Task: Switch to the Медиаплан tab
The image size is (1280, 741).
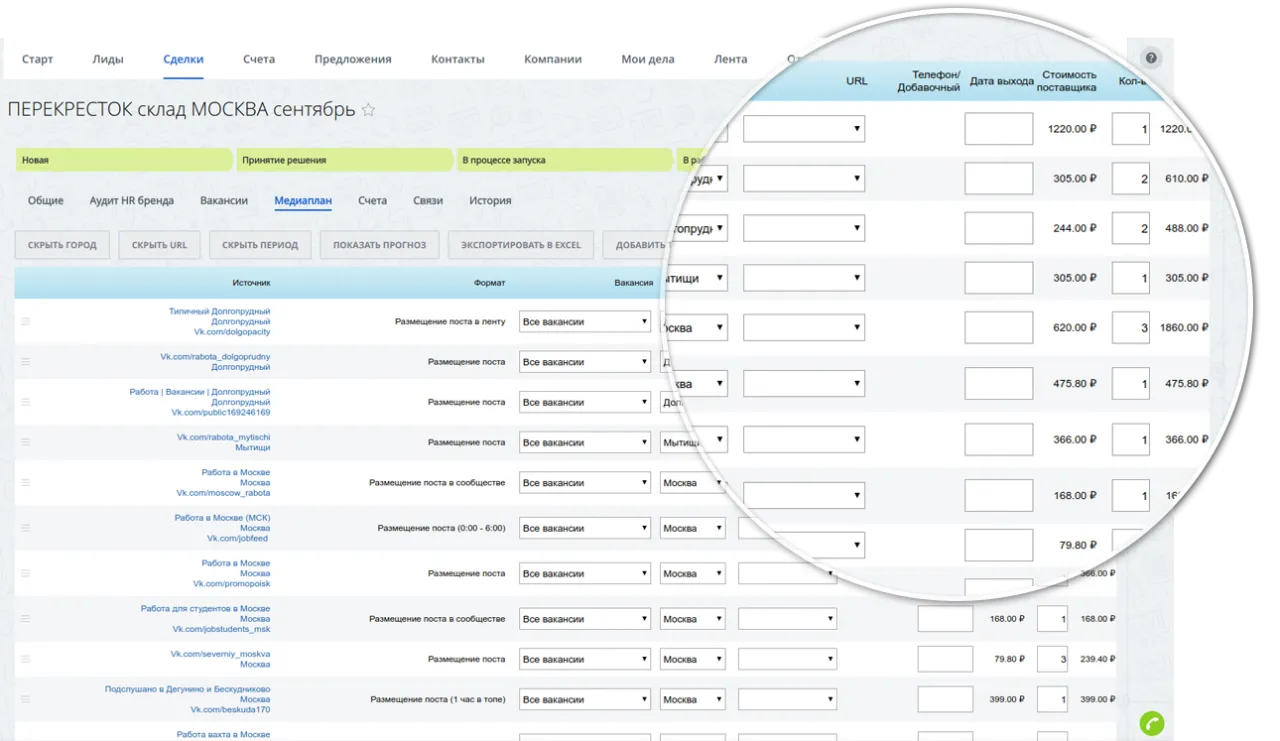Action: coord(302,201)
